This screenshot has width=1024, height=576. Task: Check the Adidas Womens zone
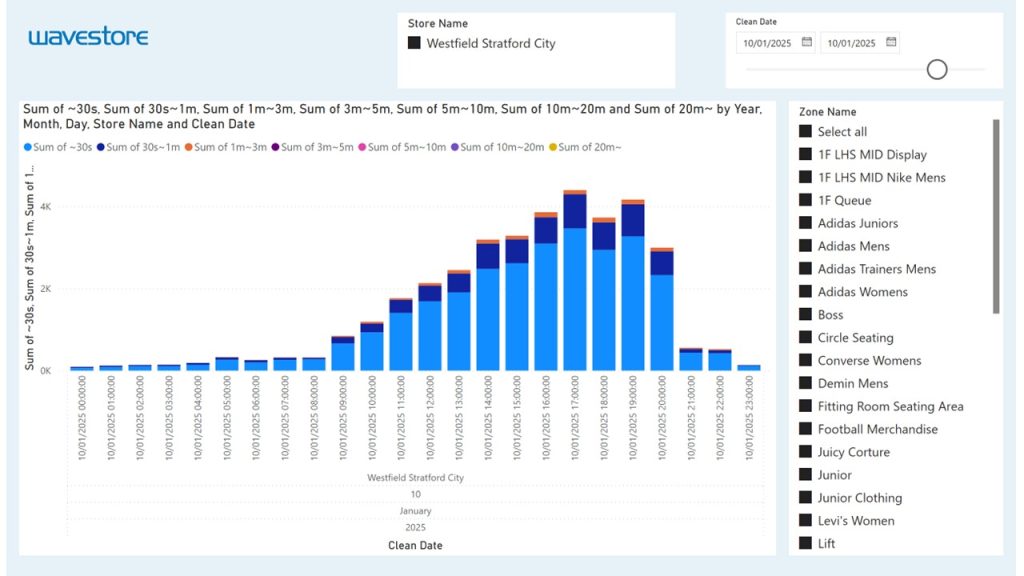click(x=805, y=291)
